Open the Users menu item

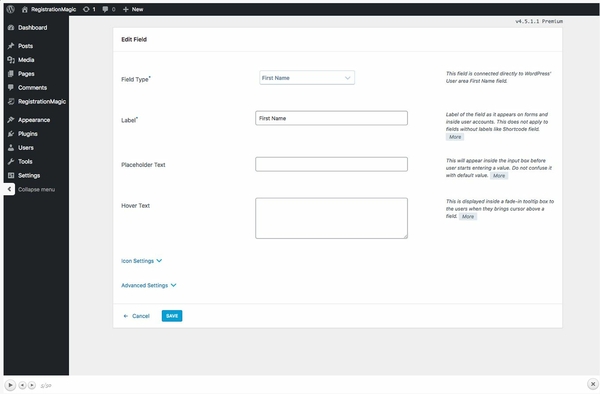[x=26, y=148]
